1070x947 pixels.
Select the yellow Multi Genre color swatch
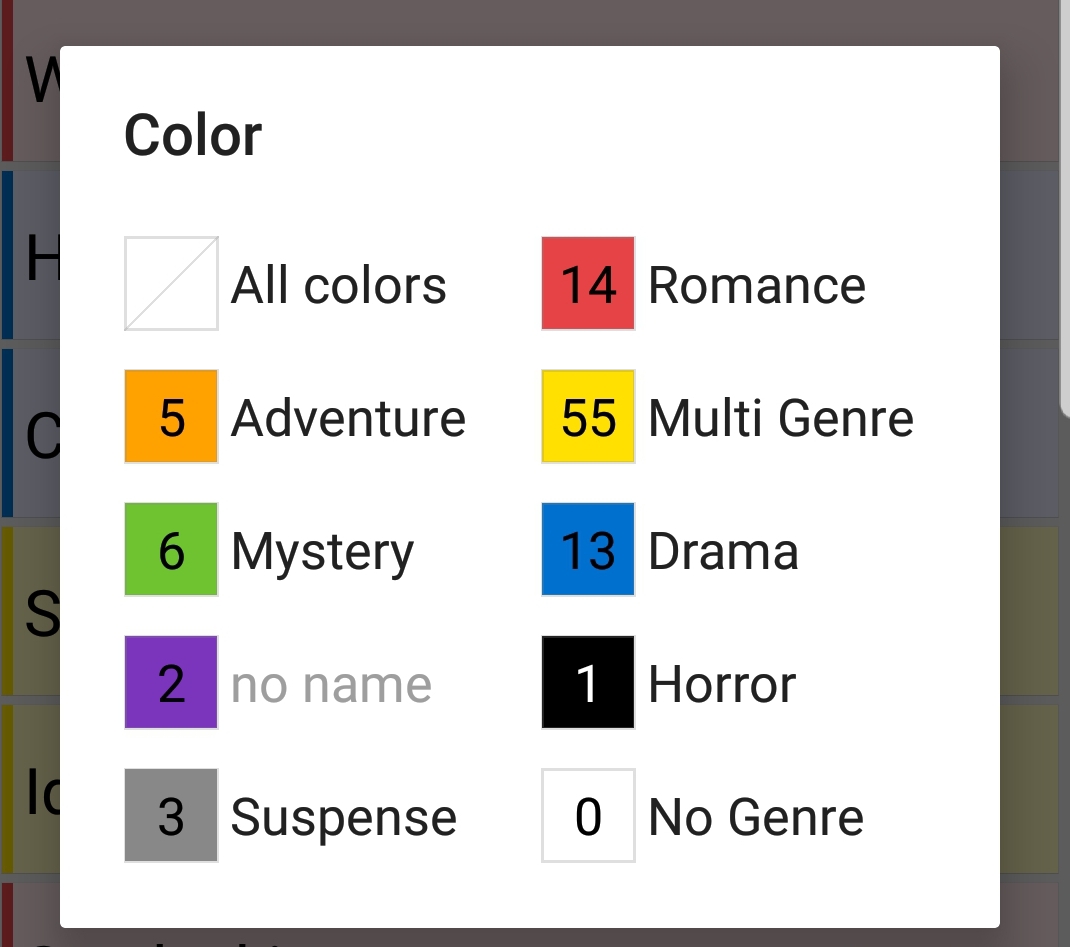[588, 416]
